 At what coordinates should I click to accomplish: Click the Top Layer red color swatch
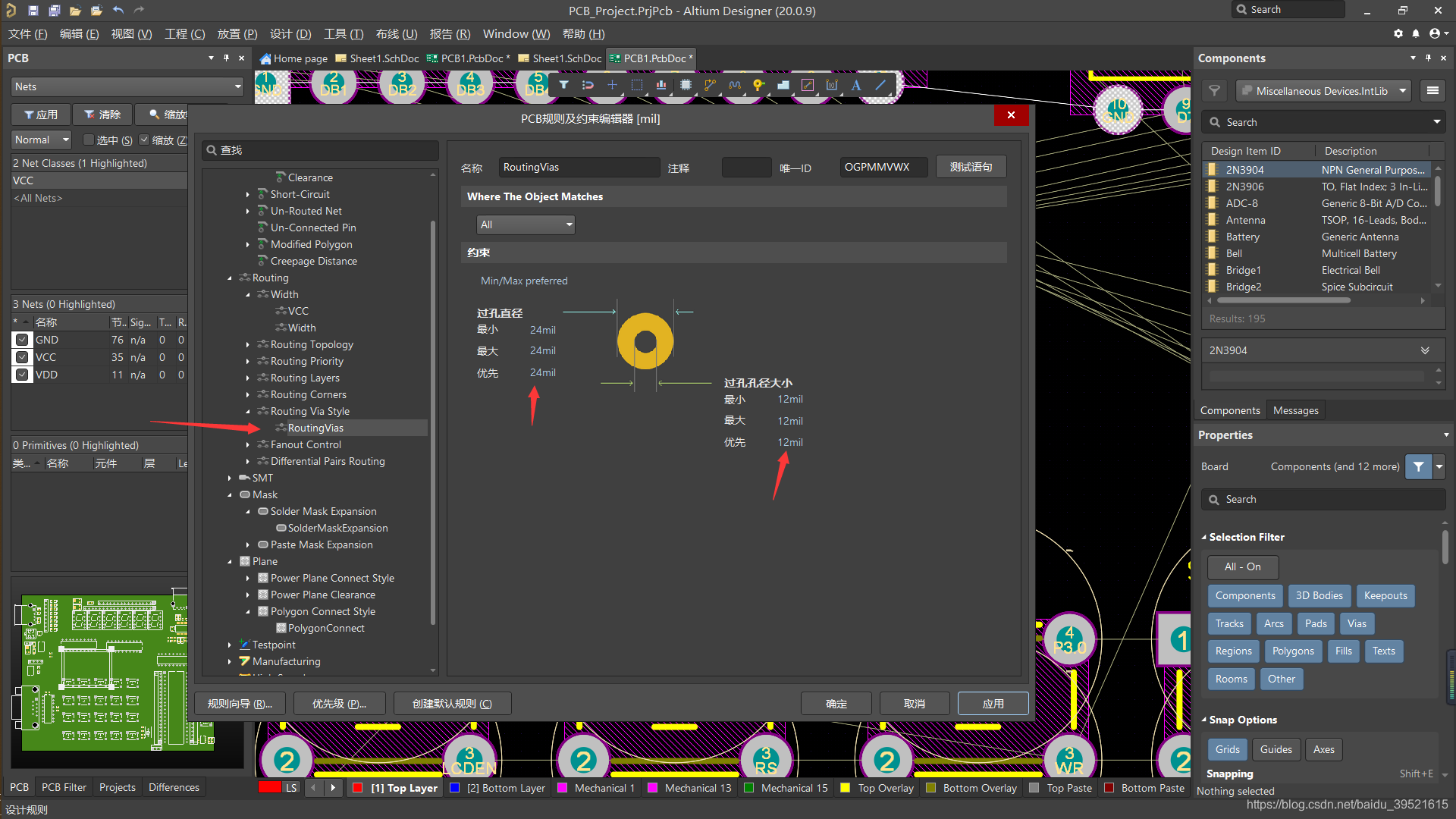[358, 788]
